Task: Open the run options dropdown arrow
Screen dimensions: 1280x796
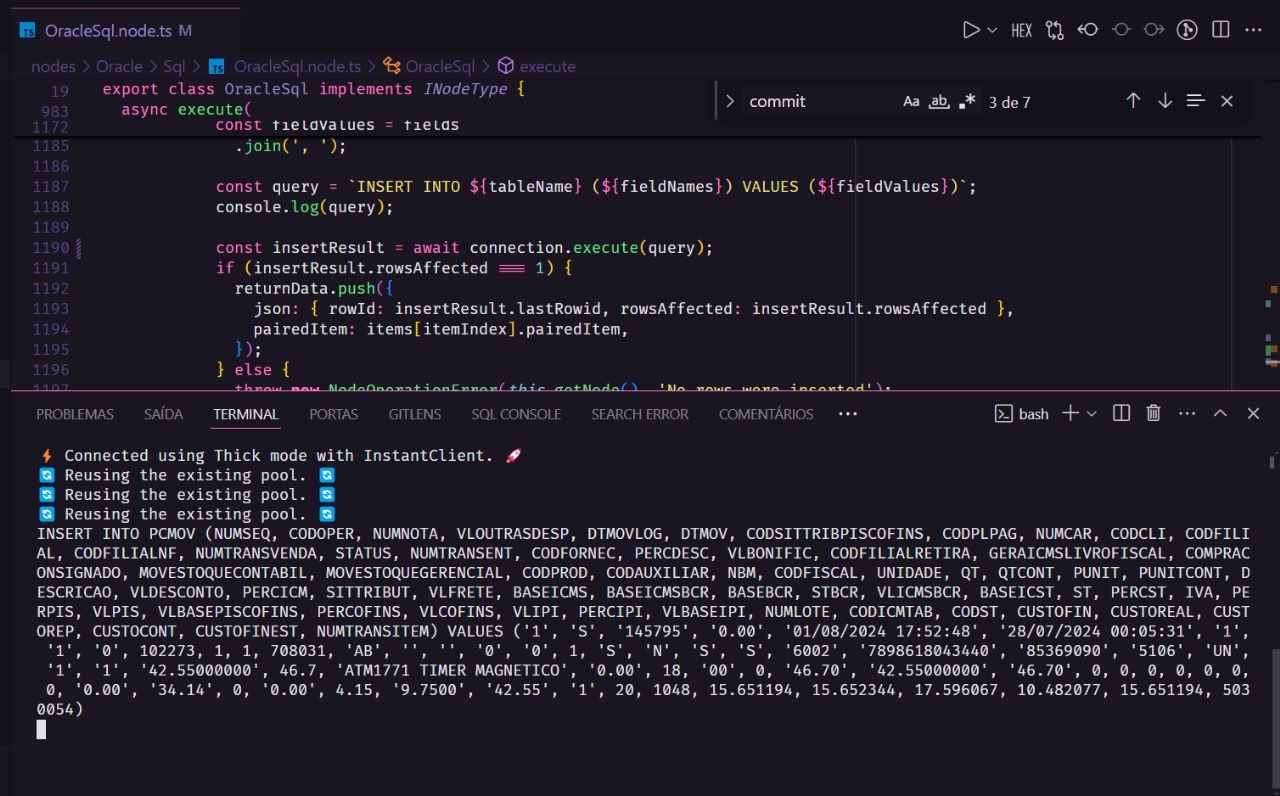Action: click(x=993, y=30)
